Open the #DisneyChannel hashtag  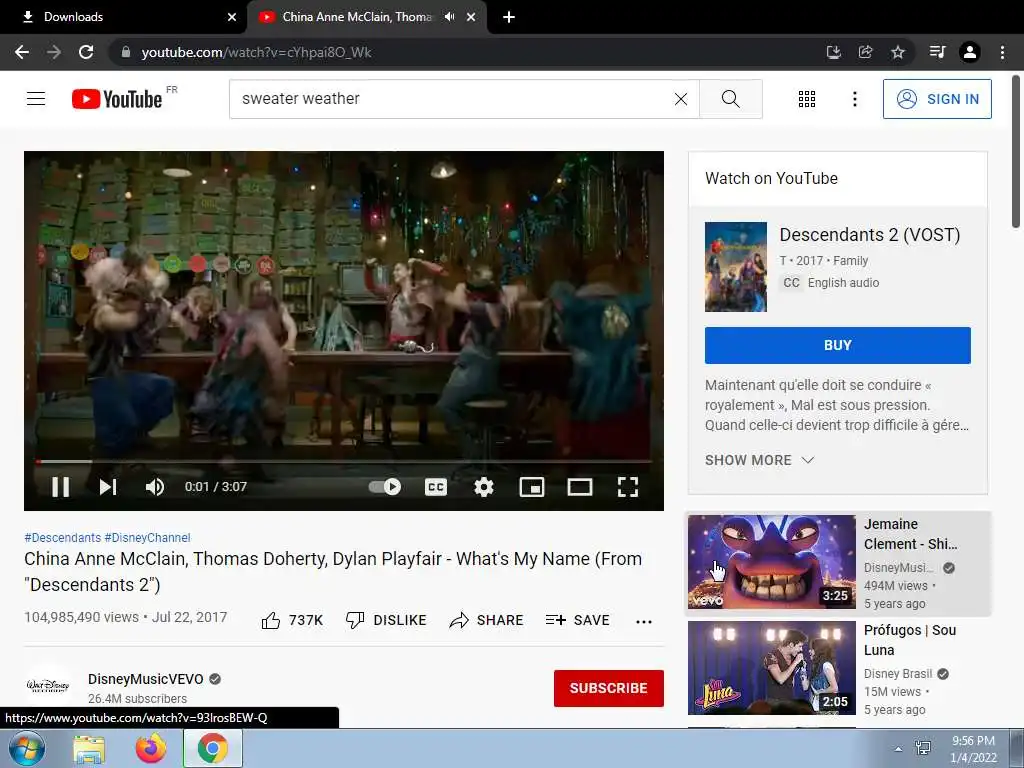(148, 537)
